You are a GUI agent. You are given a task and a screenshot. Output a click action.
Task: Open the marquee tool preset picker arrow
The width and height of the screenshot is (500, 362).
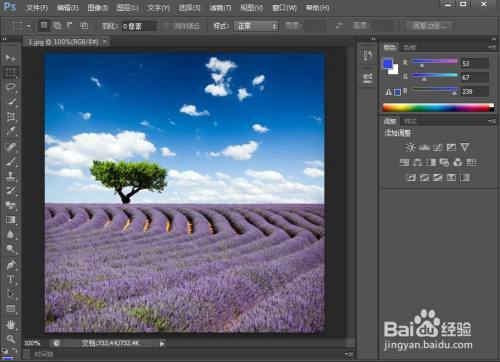coord(29,26)
